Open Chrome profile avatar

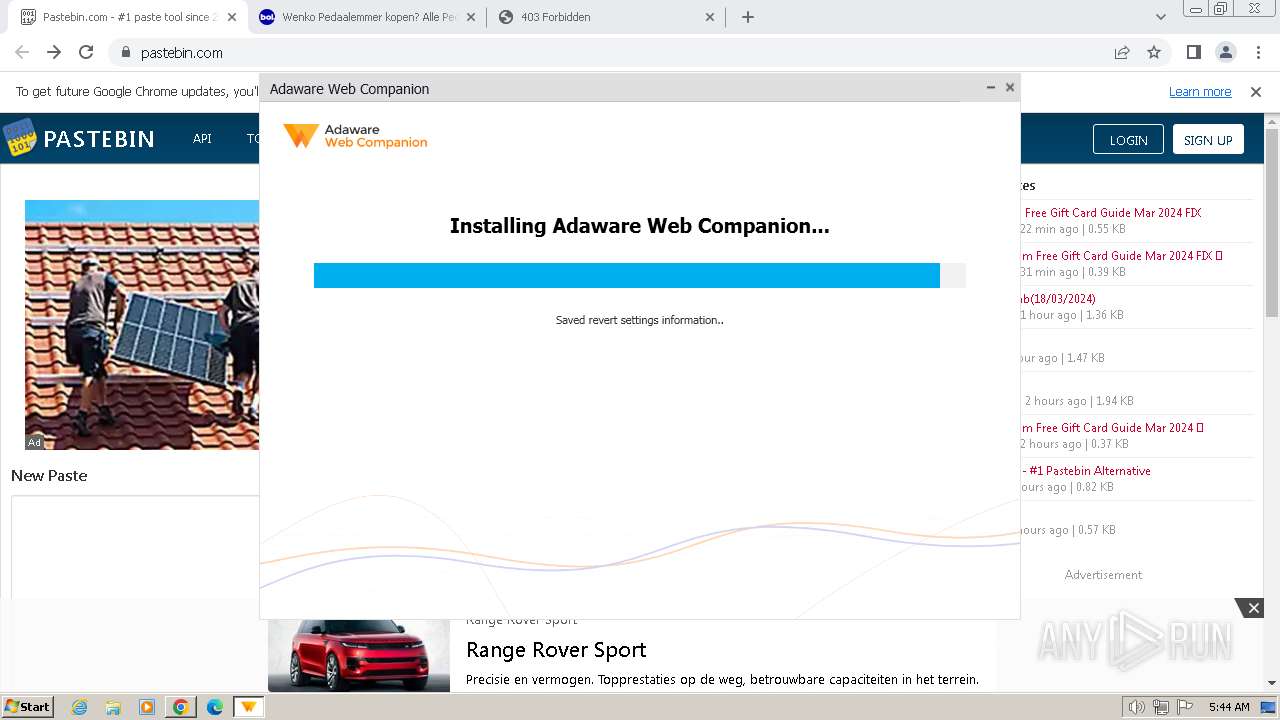point(1226,52)
